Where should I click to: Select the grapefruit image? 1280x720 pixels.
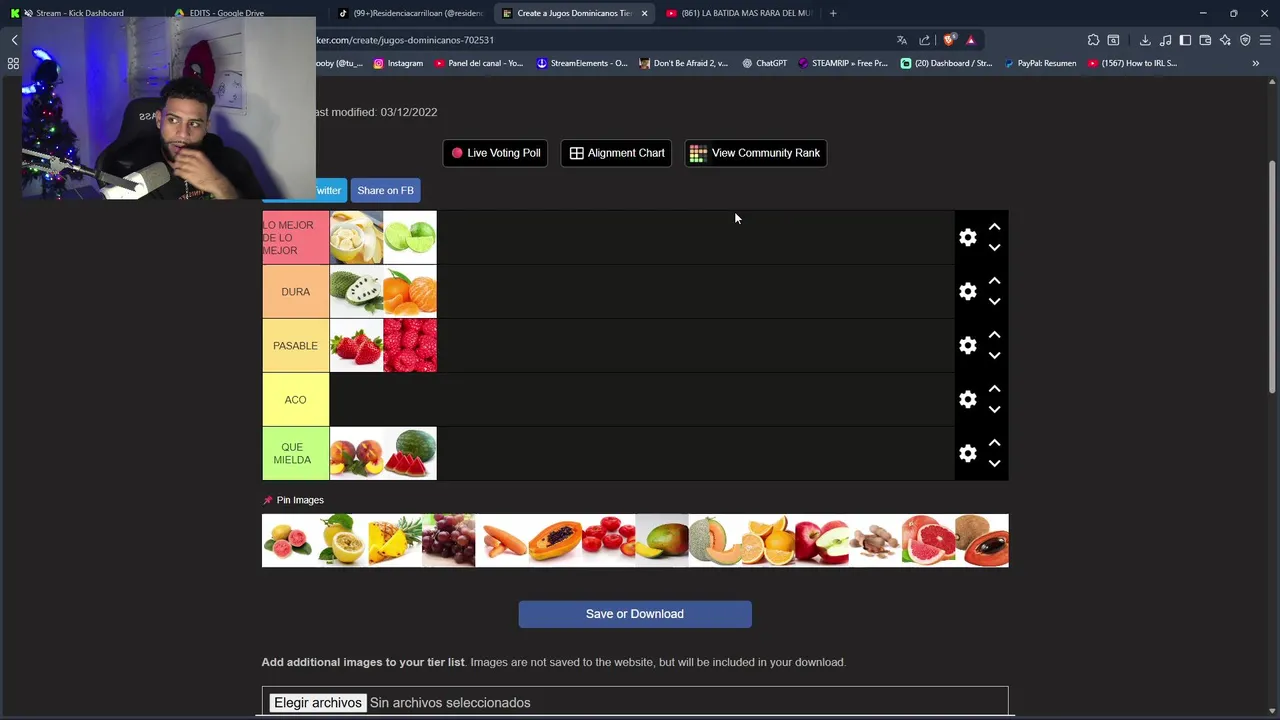928,540
